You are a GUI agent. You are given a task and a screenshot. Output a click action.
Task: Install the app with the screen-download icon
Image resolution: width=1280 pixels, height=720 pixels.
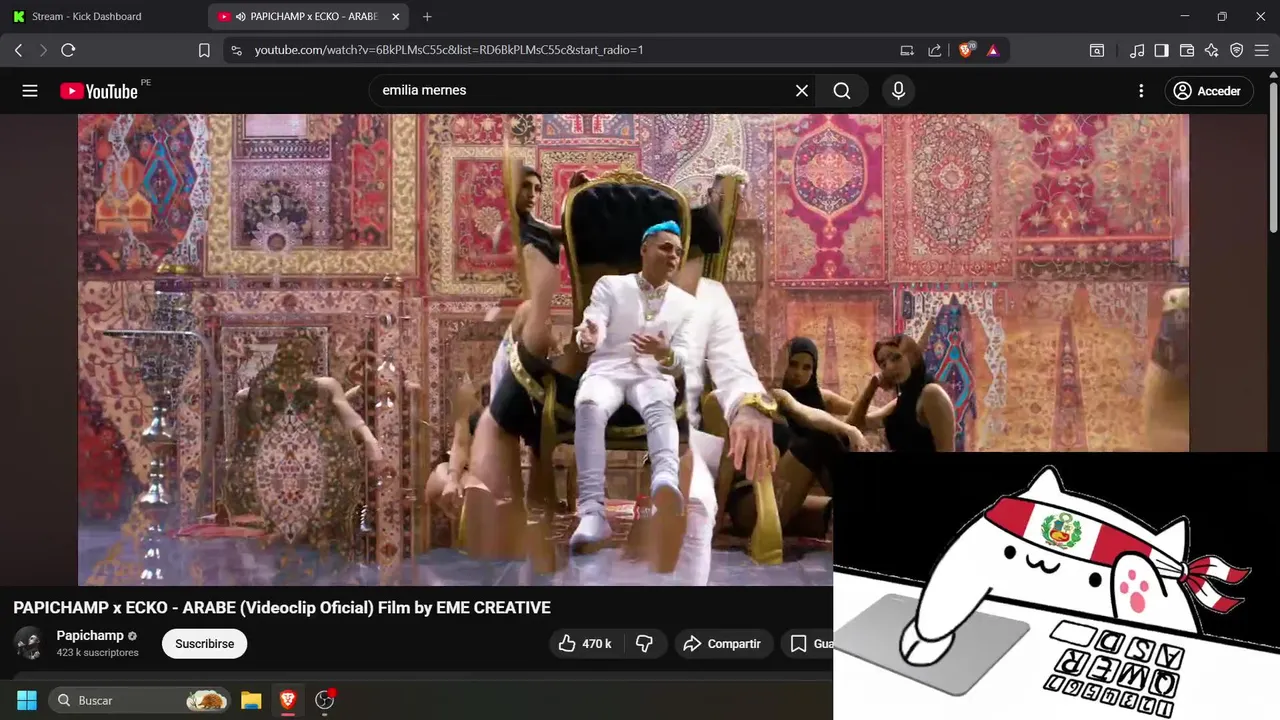tap(907, 50)
